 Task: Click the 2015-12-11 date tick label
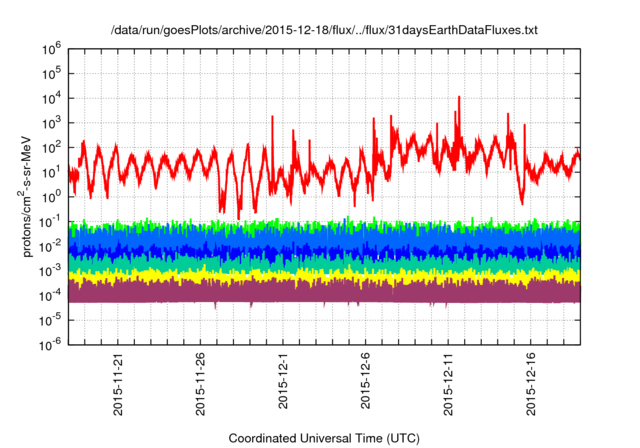point(448,384)
